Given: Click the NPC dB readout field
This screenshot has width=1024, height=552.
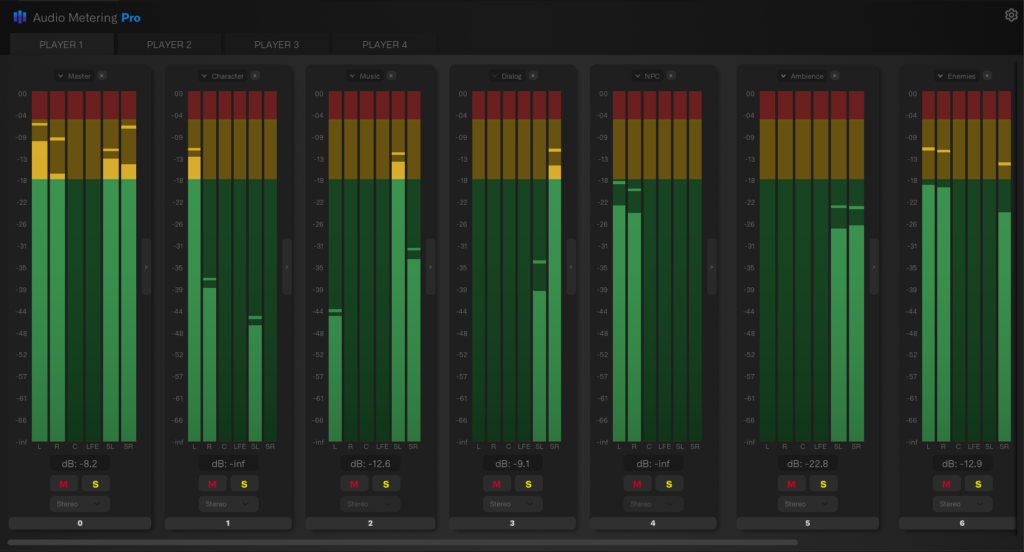Looking at the screenshot, I should click(654, 464).
